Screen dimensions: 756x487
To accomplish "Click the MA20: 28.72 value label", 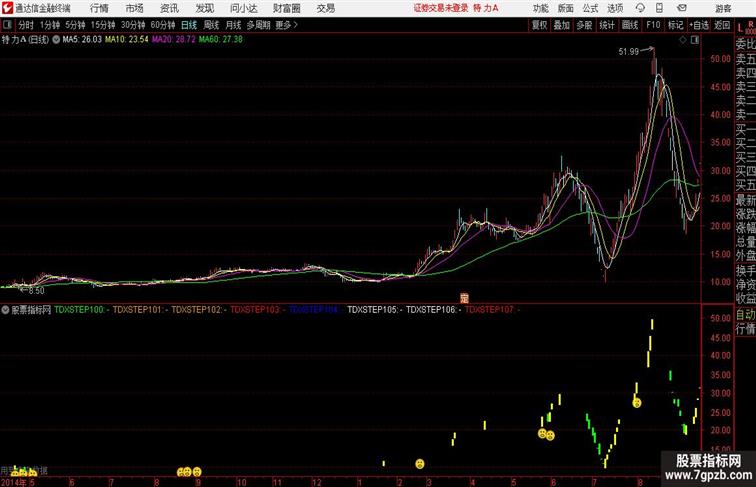I will (x=174, y=40).
